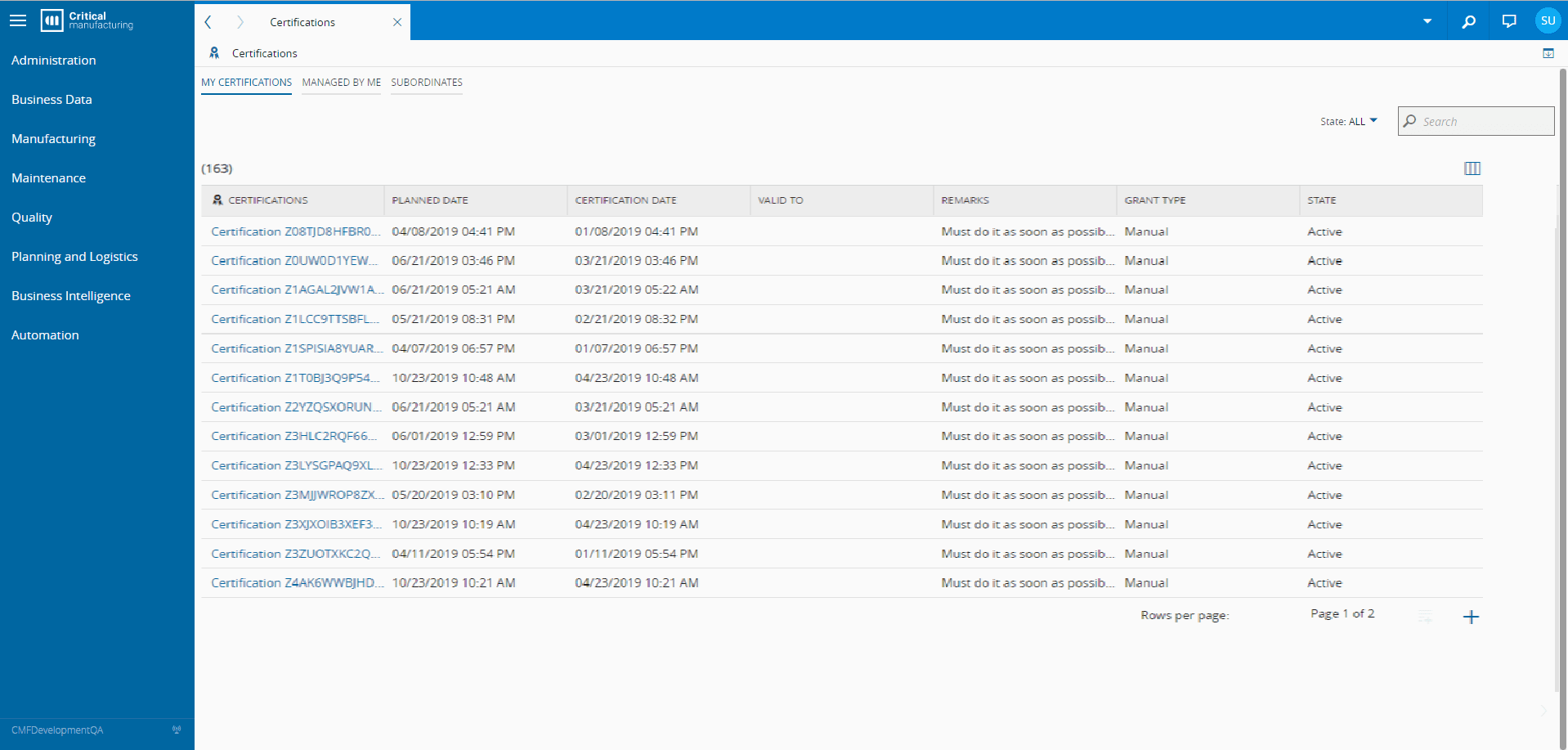1568x750 pixels.
Task: Switch to the Managed By Me tab
Action: click(341, 83)
